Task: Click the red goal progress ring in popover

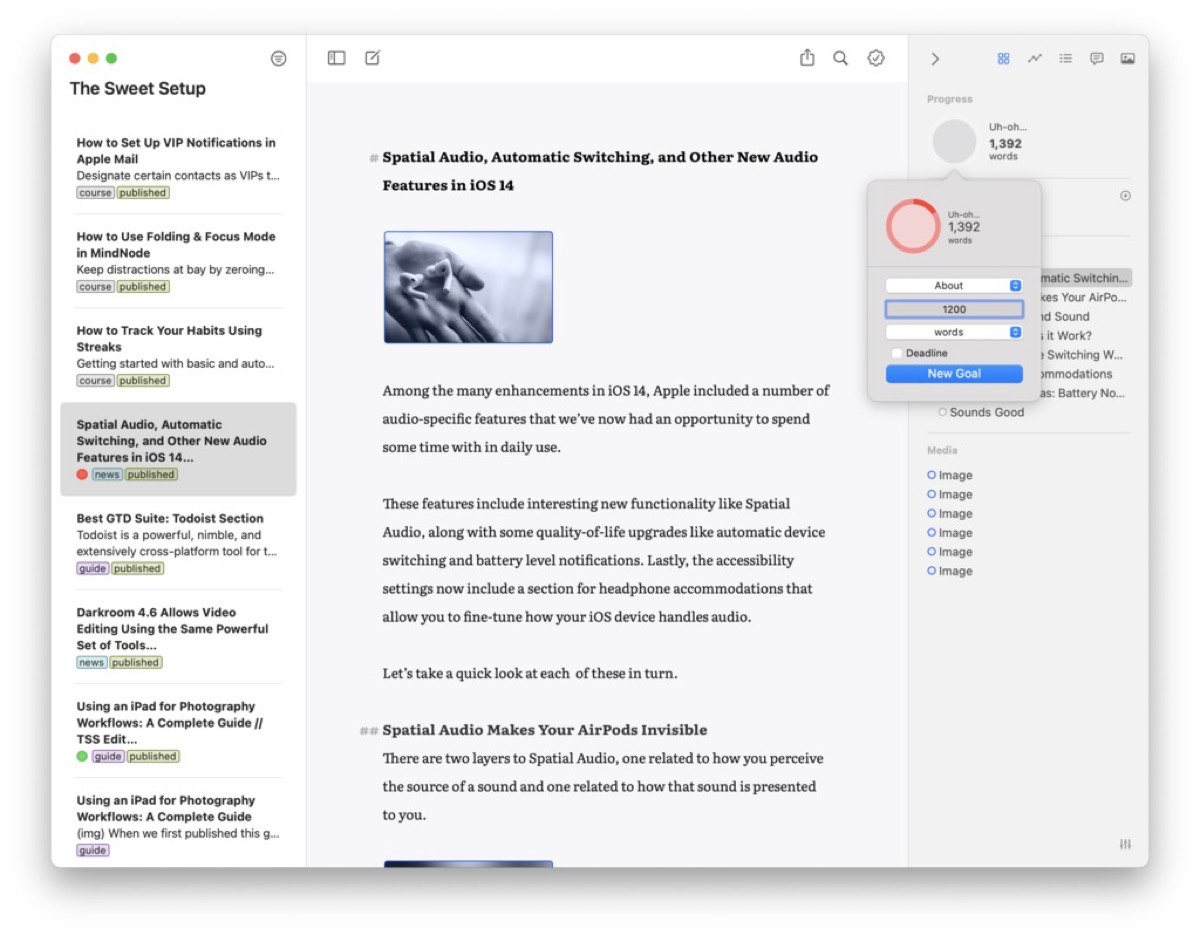Action: (x=912, y=226)
